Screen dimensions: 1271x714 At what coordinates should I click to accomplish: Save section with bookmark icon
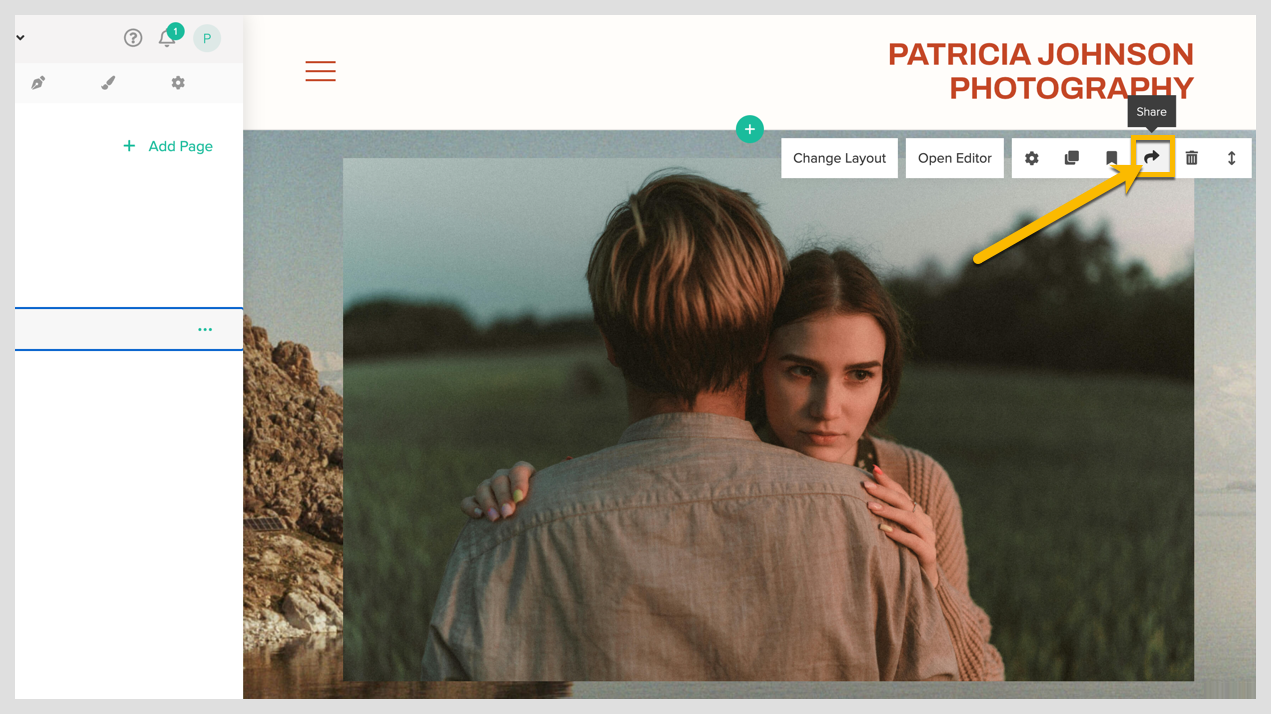pos(1111,158)
